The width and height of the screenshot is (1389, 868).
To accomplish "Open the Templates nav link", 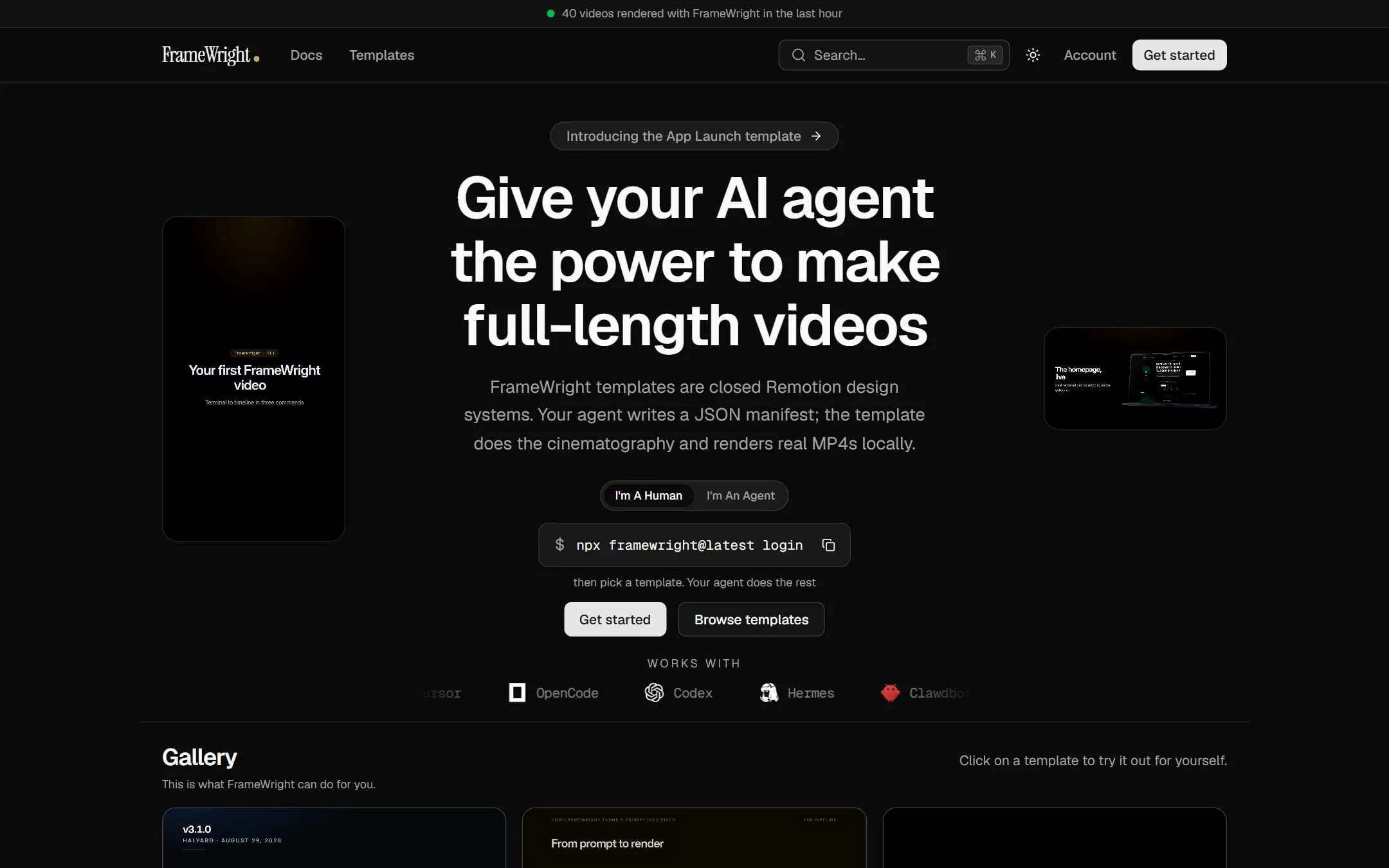I will [x=381, y=55].
